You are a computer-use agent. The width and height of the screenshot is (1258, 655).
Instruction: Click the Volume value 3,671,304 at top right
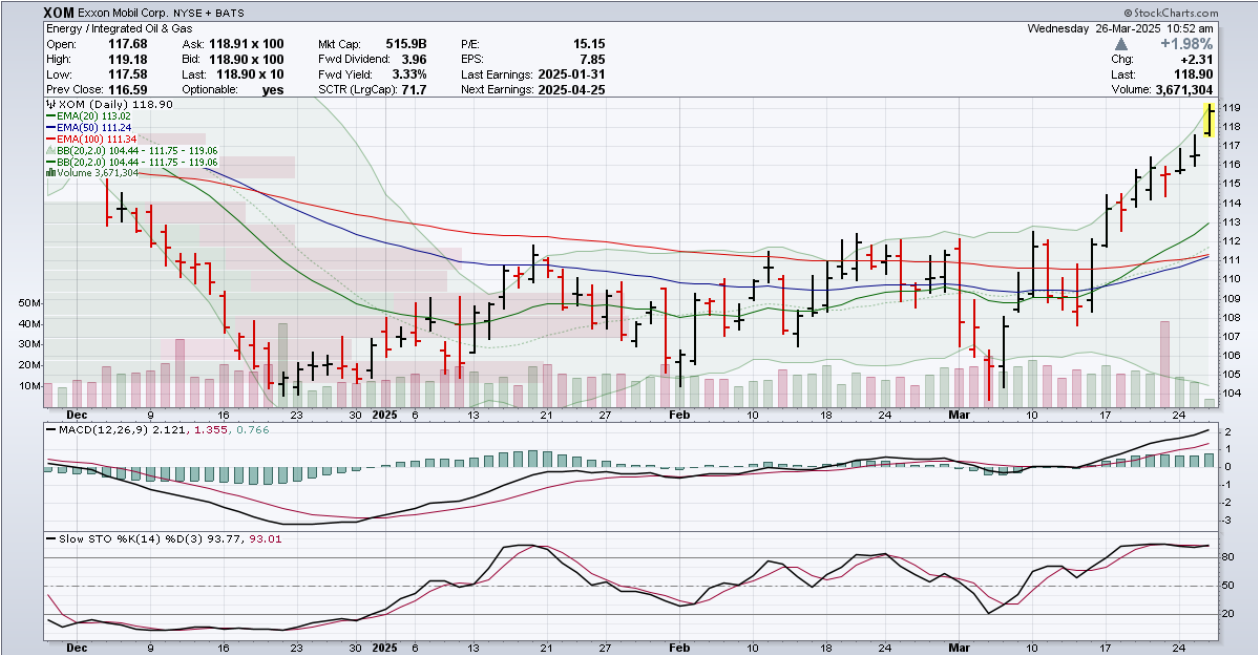tap(1182, 89)
